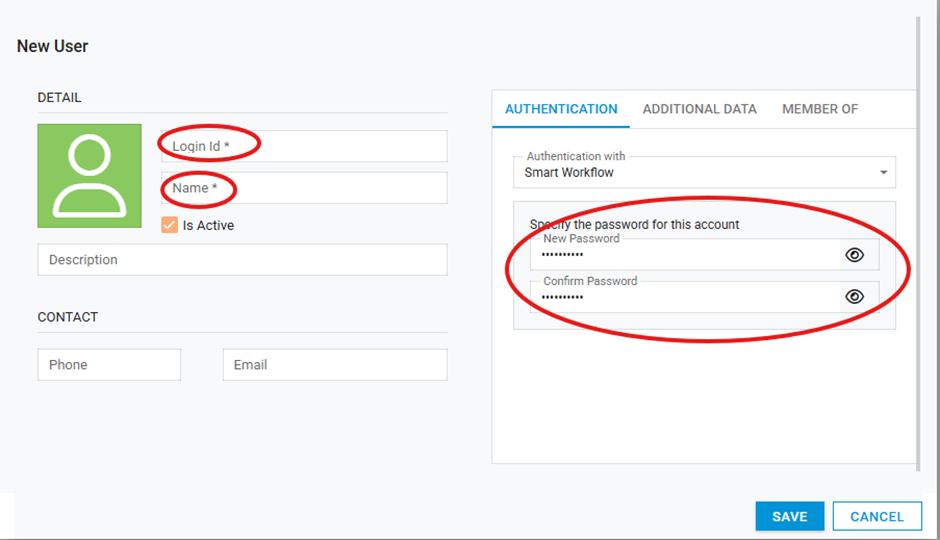The image size is (940, 540).
Task: Focus the Email input field
Action: tap(334, 365)
